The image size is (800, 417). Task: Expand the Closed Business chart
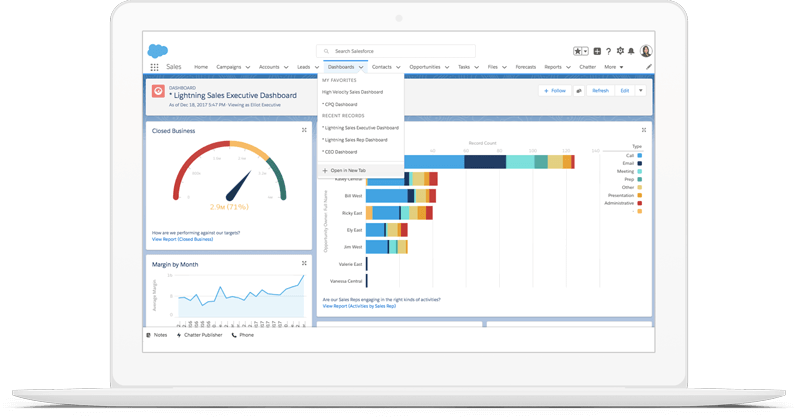coord(304,130)
